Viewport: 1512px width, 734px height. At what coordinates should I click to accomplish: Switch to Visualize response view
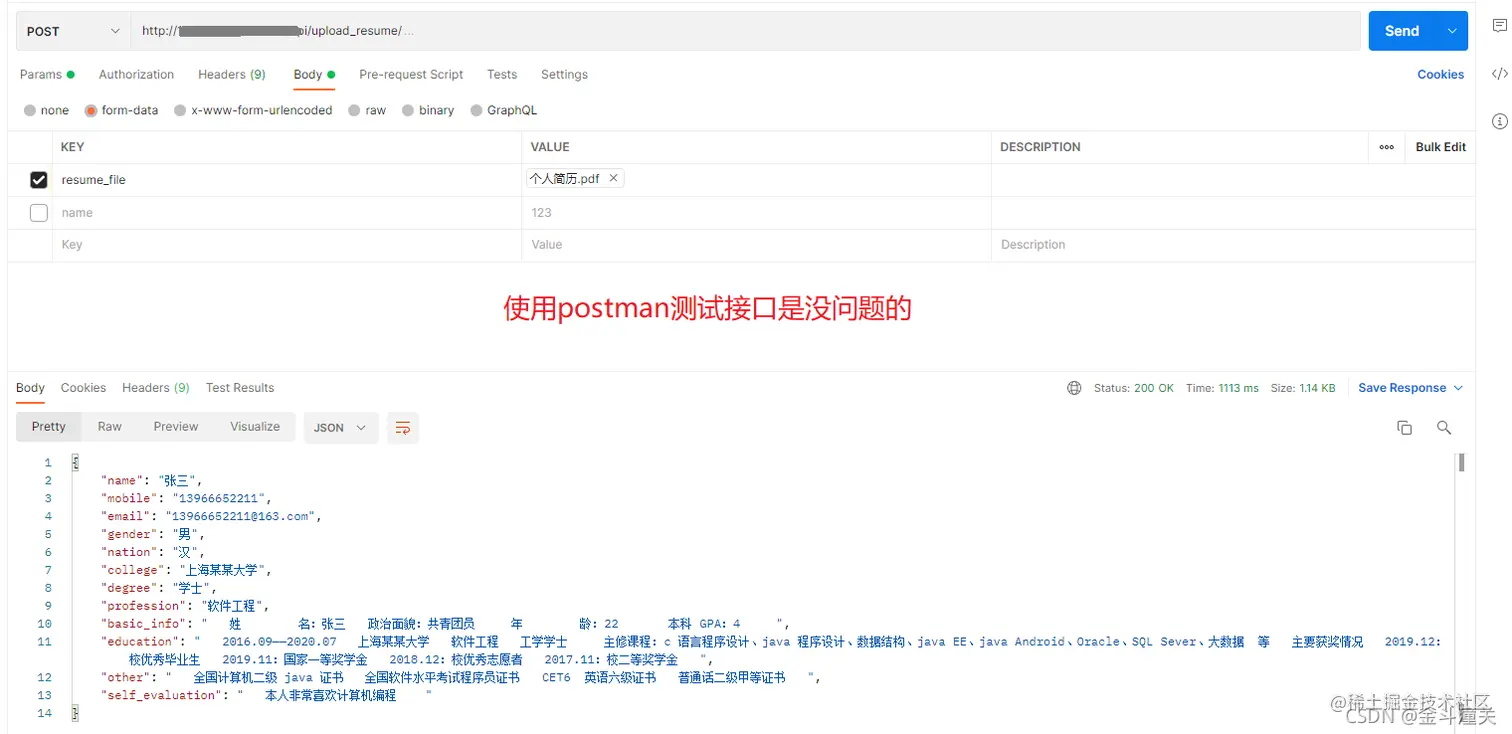point(255,427)
